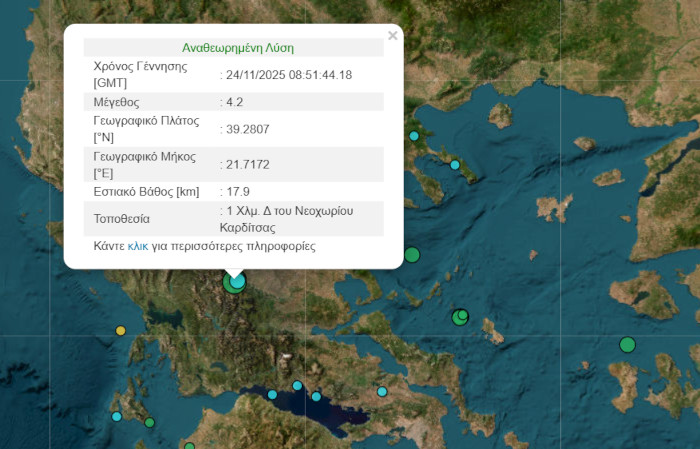This screenshot has height=449, width=700.
Task: Click the teal marker at far bottom-left offshore
Action: pyautogui.click(x=117, y=416)
